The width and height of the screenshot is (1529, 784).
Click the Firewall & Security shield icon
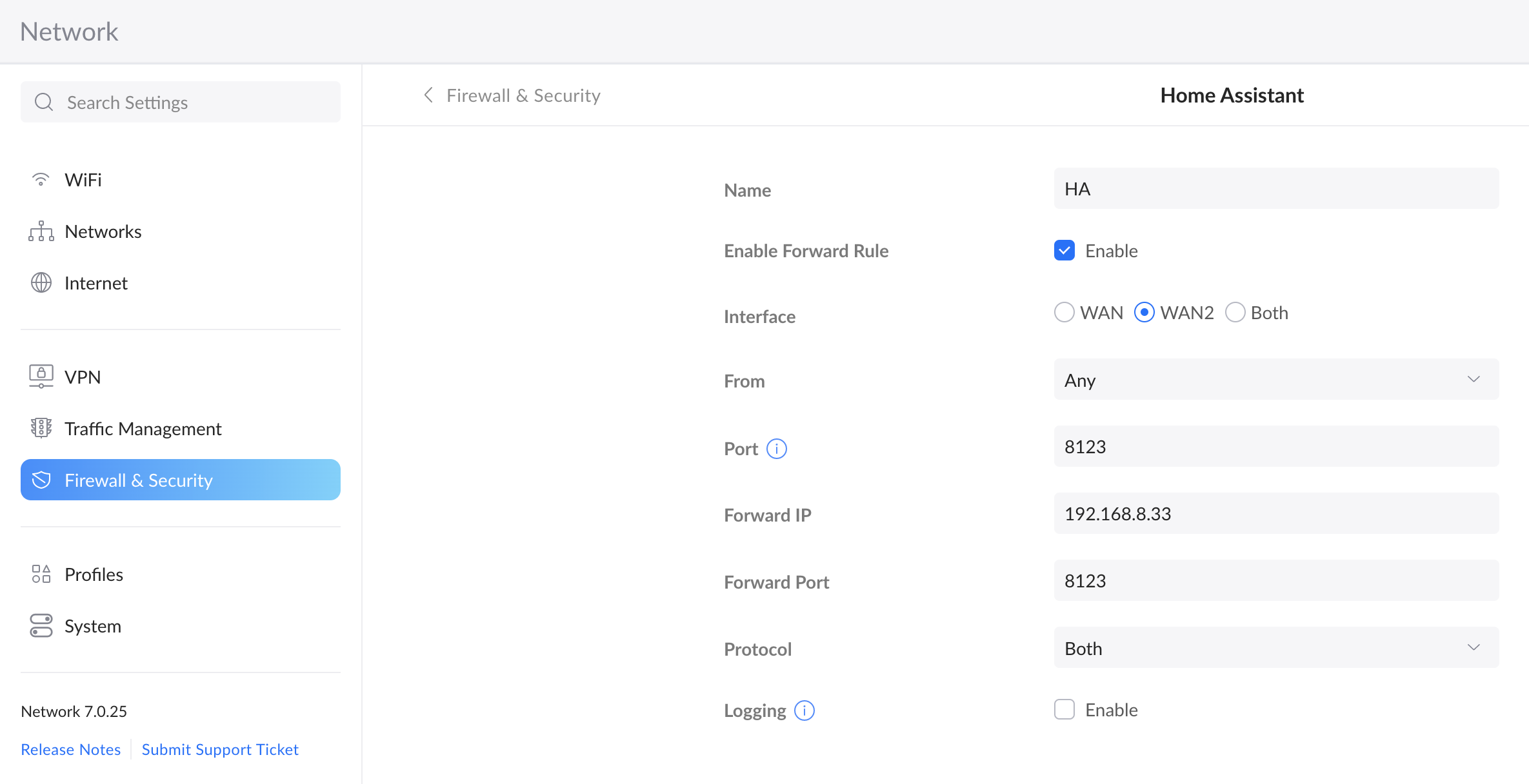pyautogui.click(x=41, y=480)
